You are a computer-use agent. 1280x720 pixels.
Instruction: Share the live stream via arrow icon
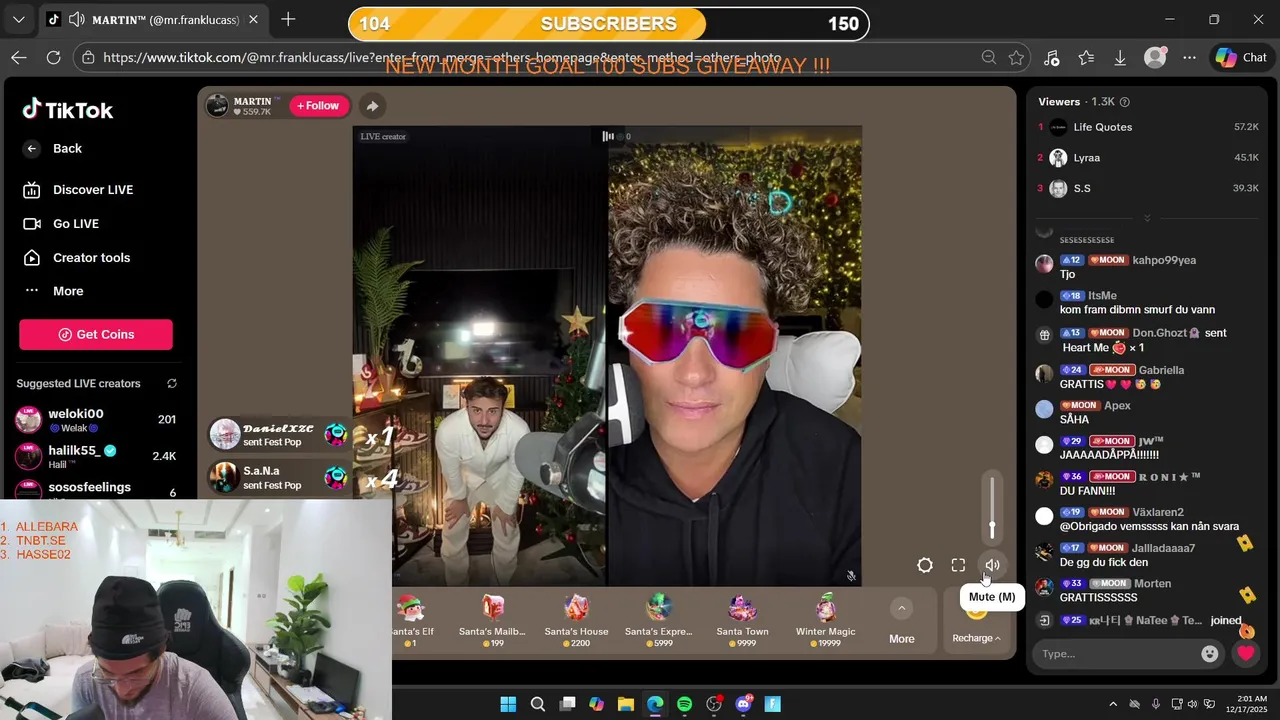(x=372, y=106)
